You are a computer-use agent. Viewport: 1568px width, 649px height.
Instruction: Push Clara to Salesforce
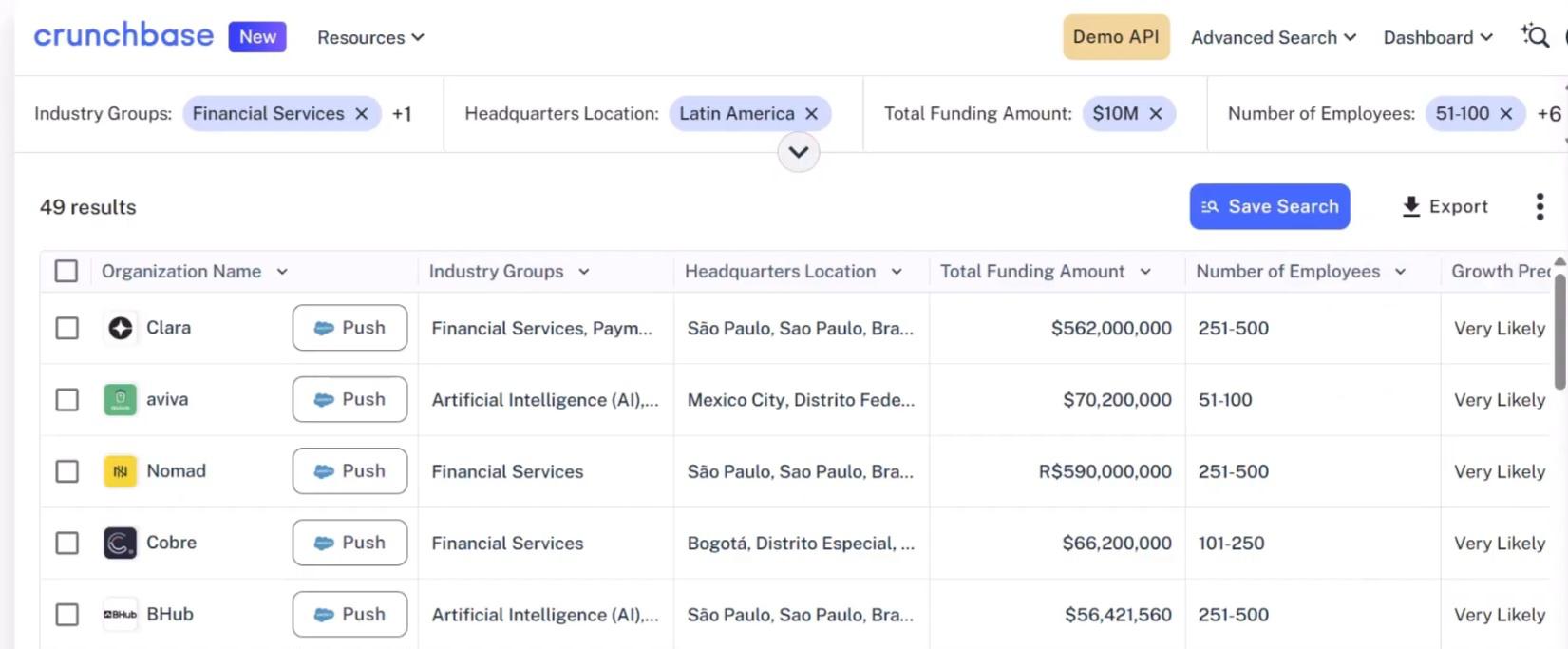click(349, 328)
